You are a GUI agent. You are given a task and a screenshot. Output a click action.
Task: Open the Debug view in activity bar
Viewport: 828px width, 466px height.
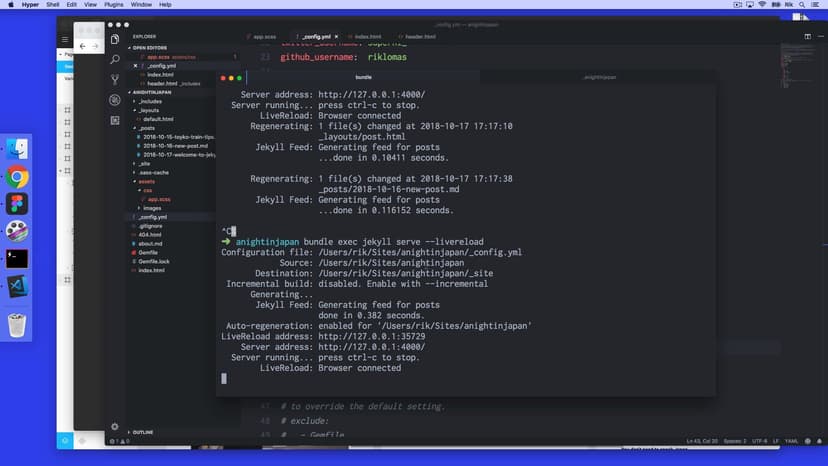click(x=115, y=100)
